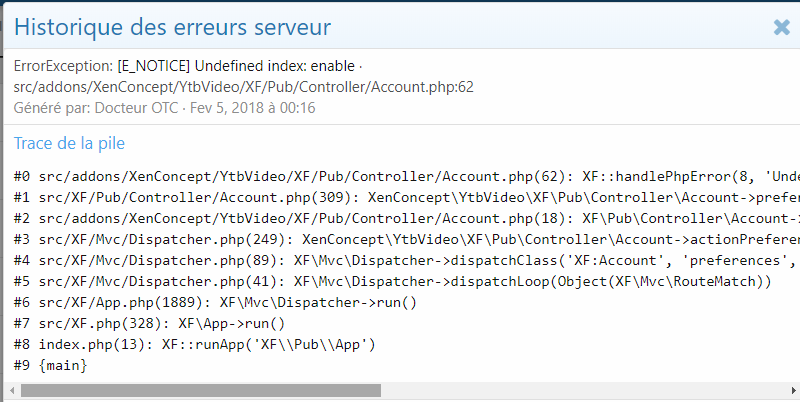
Task: Click stack trace line #5 dispatchLoop
Action: [x=393, y=282]
